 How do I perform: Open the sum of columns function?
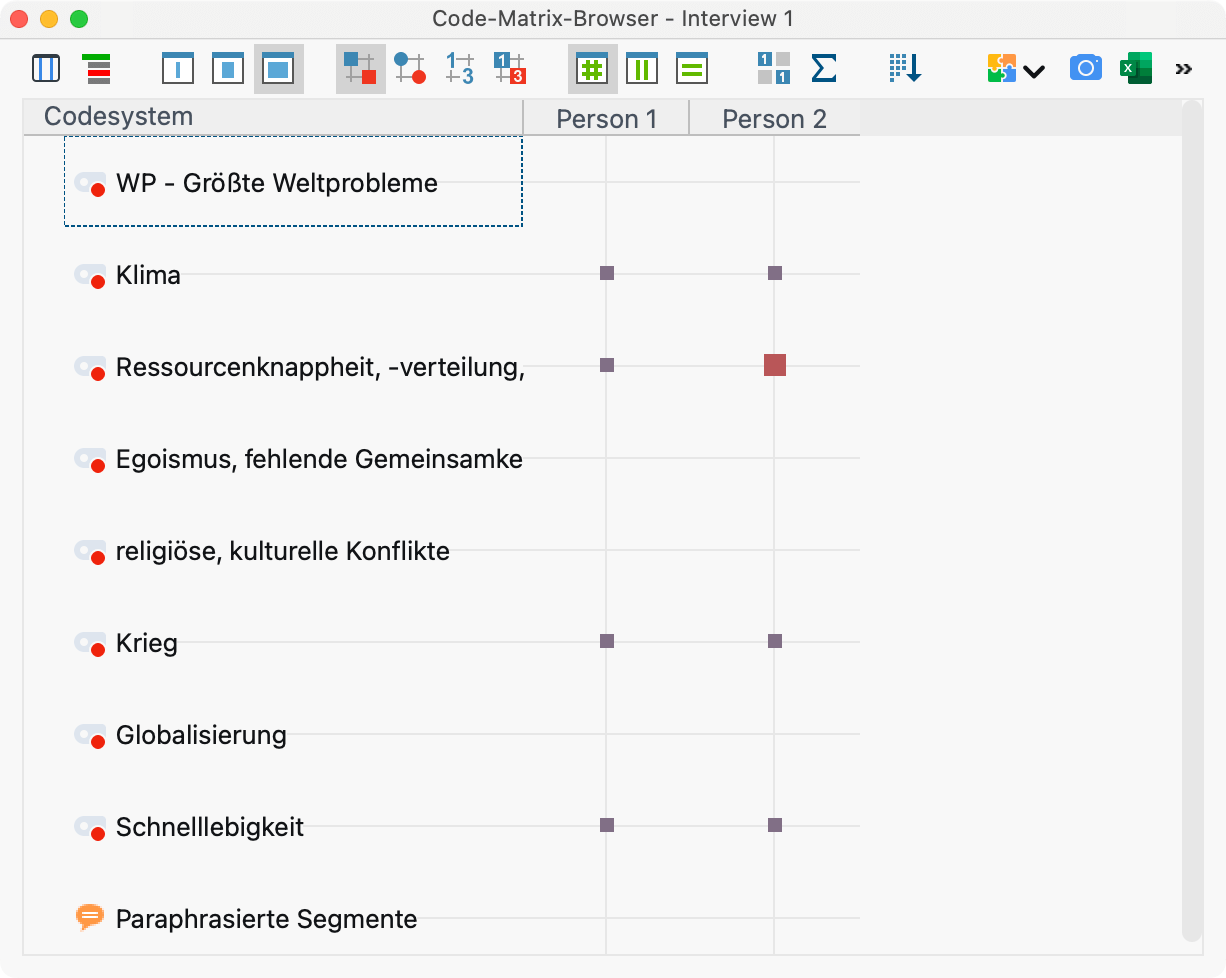(824, 69)
